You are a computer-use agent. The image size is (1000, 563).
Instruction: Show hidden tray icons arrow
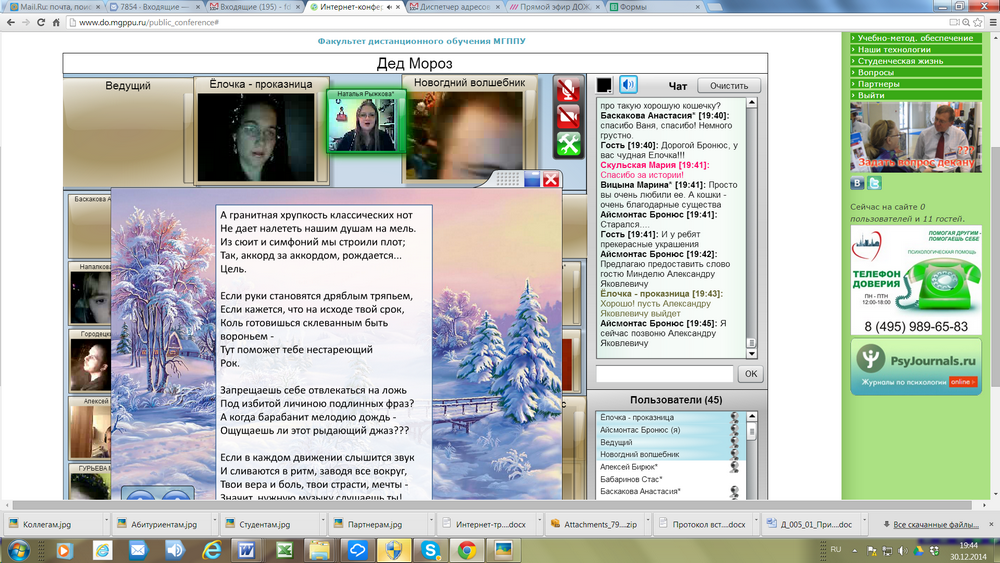(x=854, y=550)
